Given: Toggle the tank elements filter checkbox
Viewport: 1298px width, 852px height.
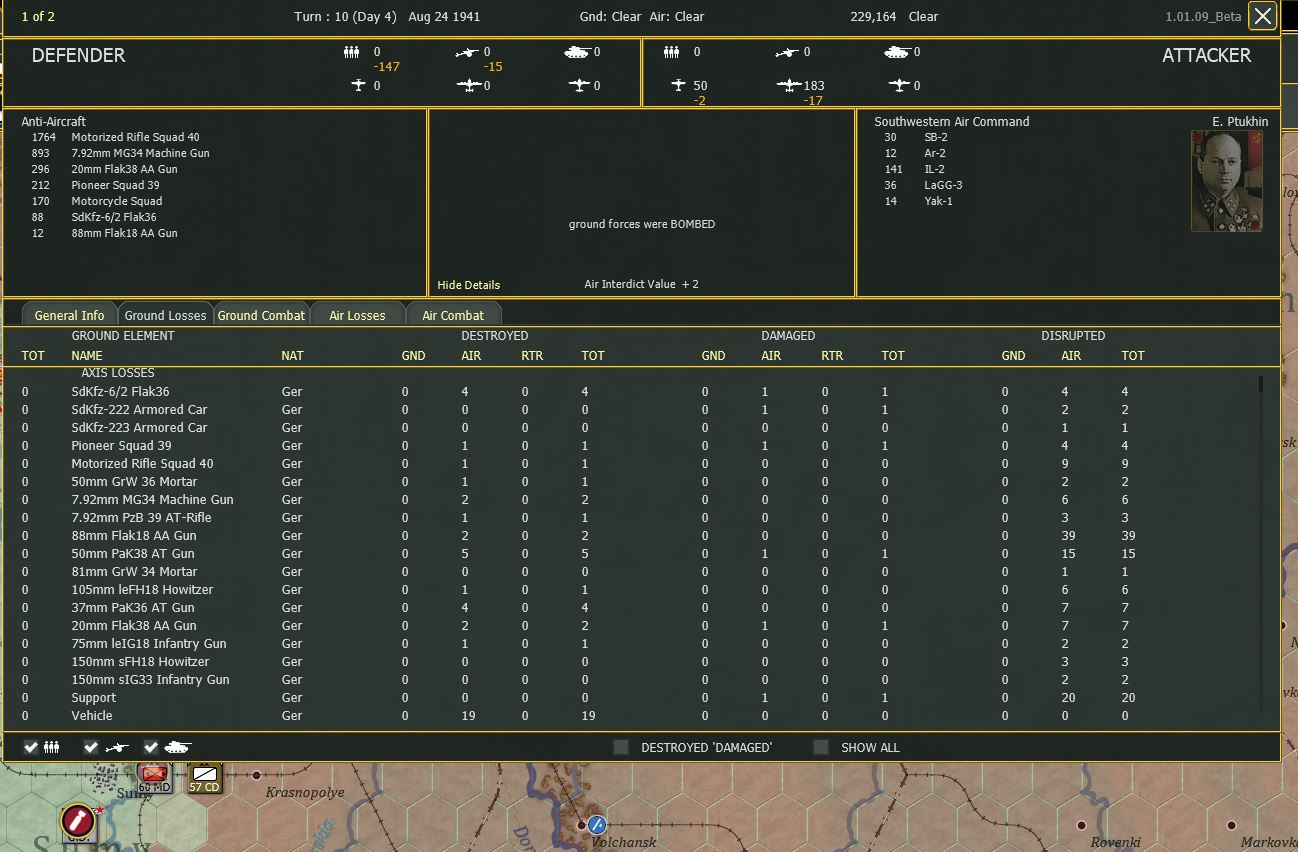Looking at the screenshot, I should click(x=151, y=747).
